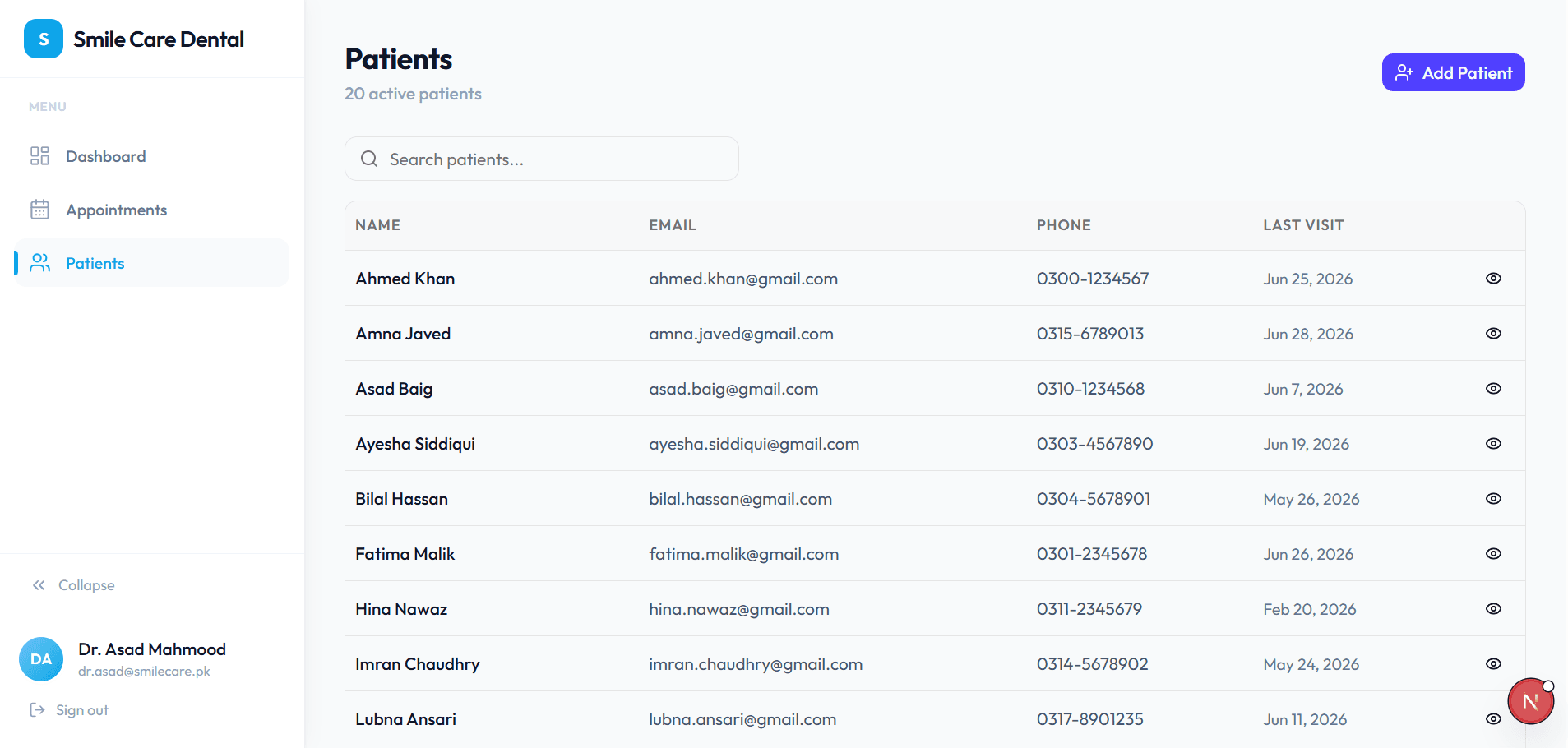Click the double chevron collapse icon

[39, 585]
